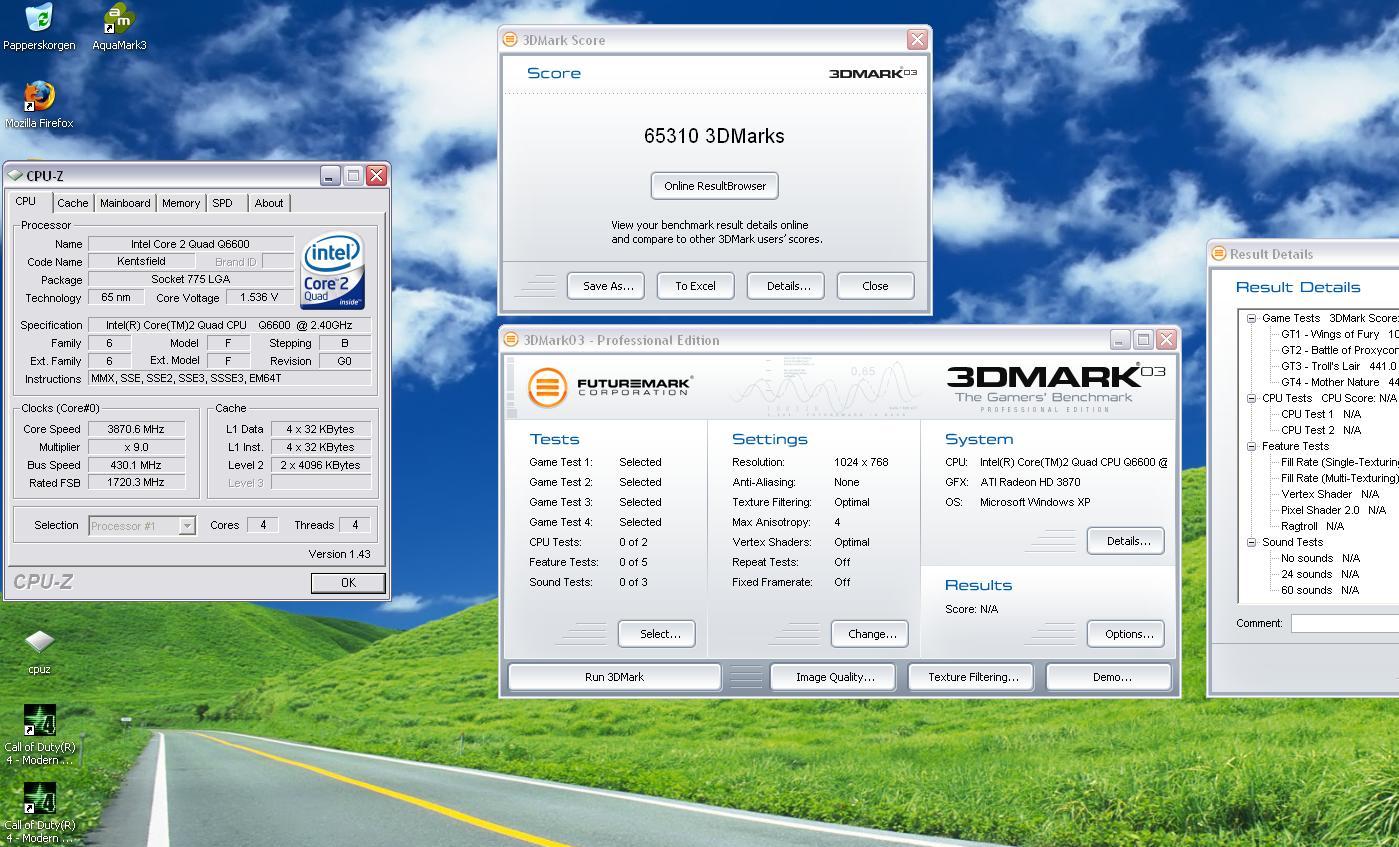Select Ragtroll tree row
The image size is (1399, 847).
coord(1312,526)
